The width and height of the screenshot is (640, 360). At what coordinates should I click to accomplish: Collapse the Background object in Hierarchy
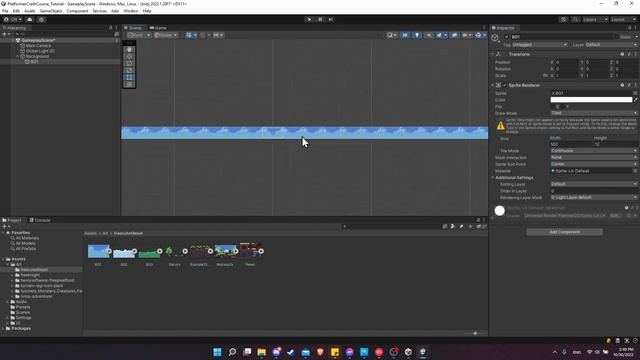(x=18, y=56)
